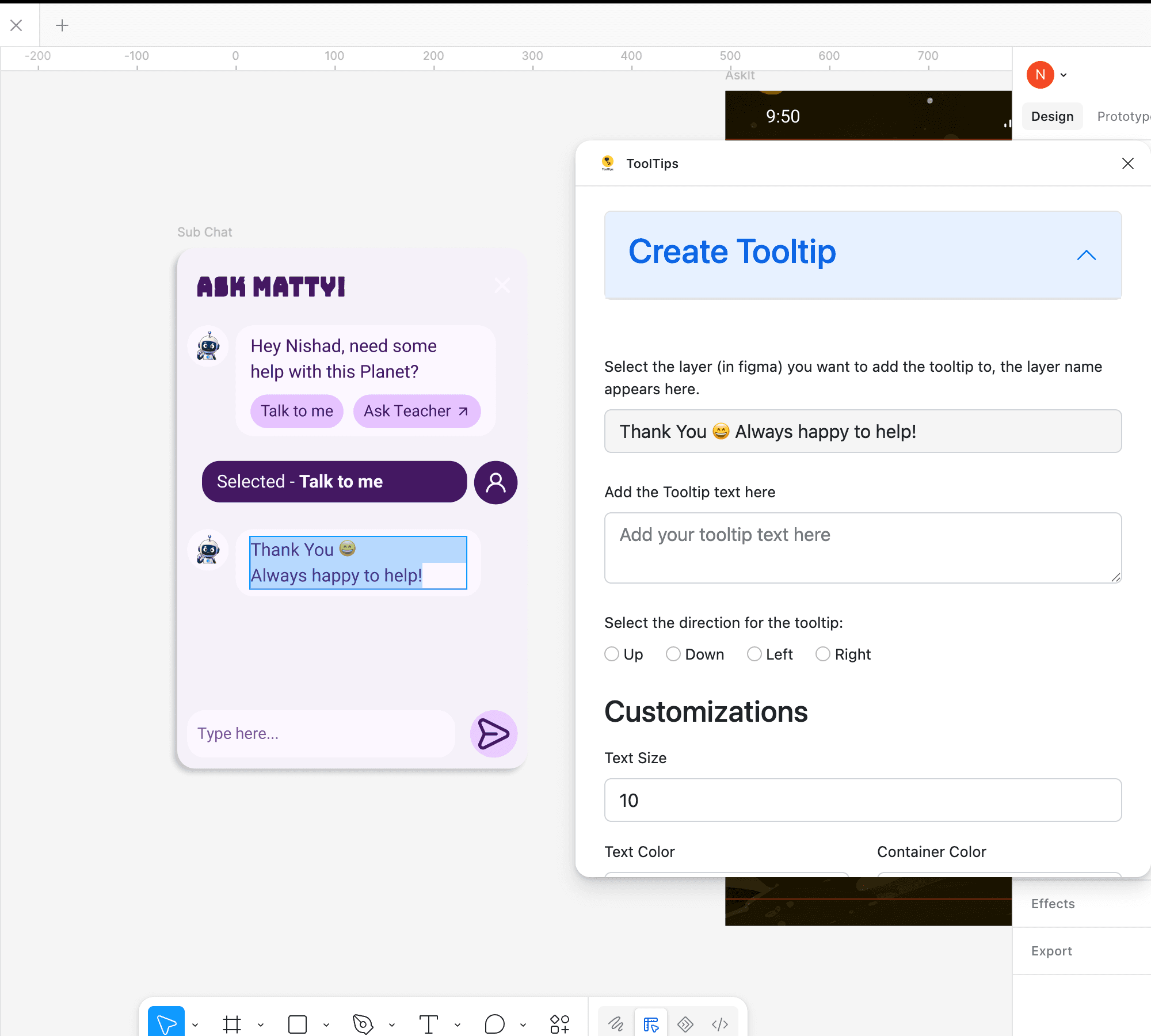The width and height of the screenshot is (1151, 1036).
Task: Switch to Design mode icon
Action: [x=651, y=1024]
